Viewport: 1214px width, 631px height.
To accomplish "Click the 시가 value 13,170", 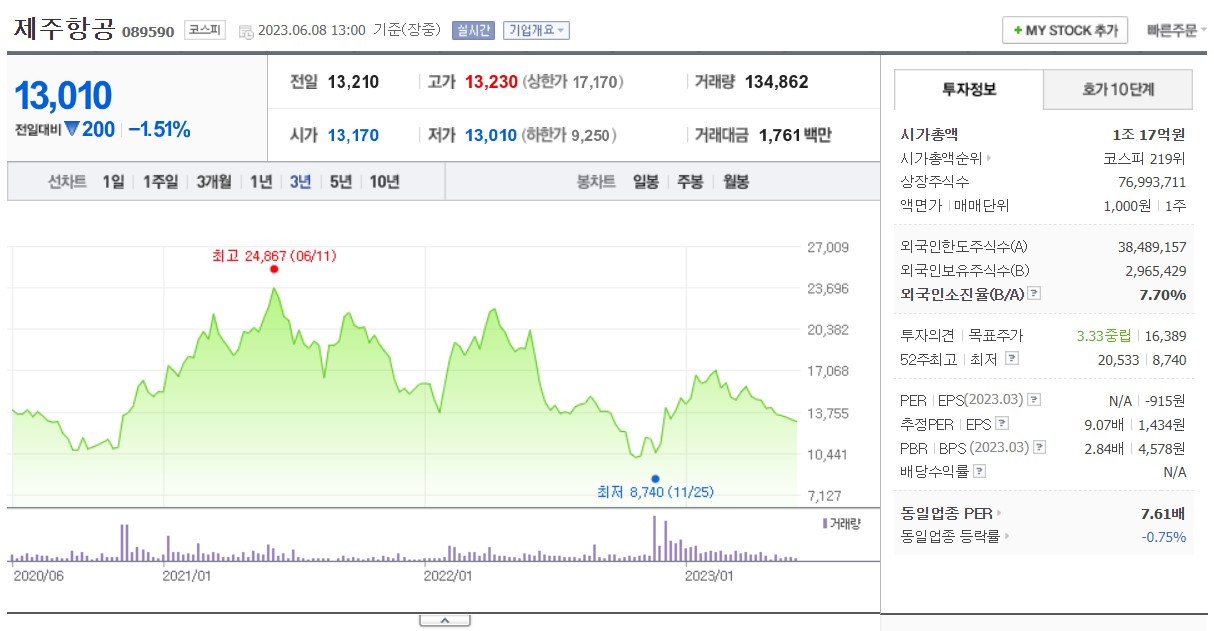I will (x=353, y=135).
